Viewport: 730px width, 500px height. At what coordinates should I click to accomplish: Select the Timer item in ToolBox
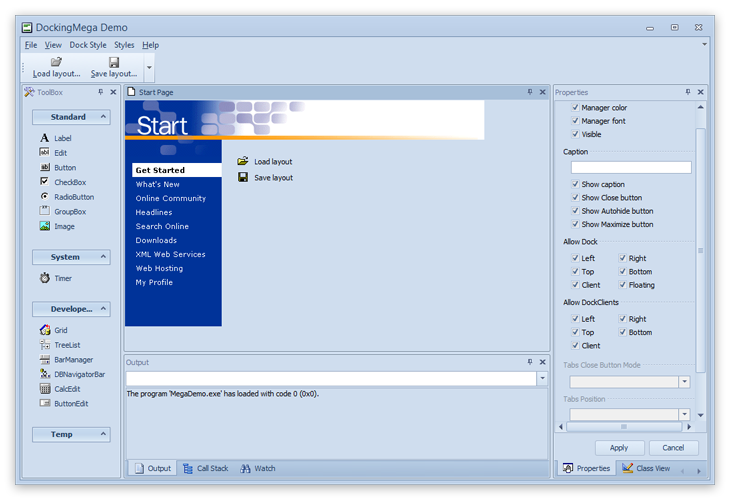pos(45,279)
